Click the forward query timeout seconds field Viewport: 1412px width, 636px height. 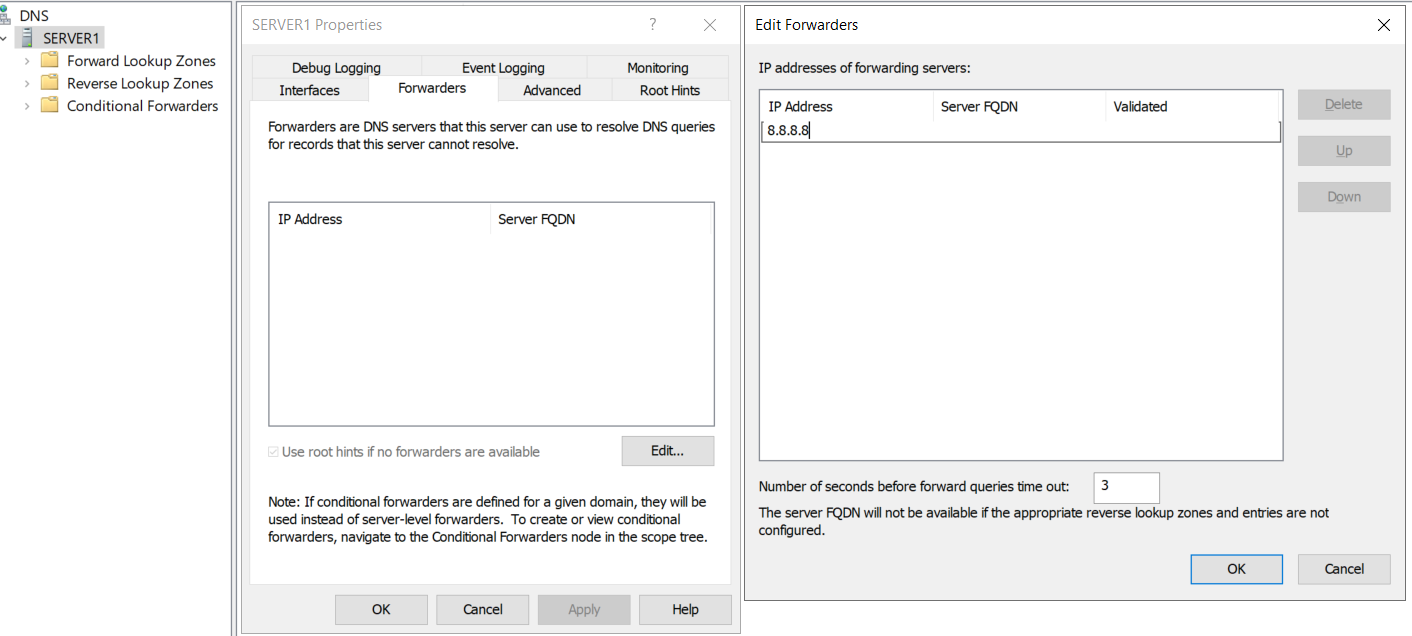[1126, 487]
